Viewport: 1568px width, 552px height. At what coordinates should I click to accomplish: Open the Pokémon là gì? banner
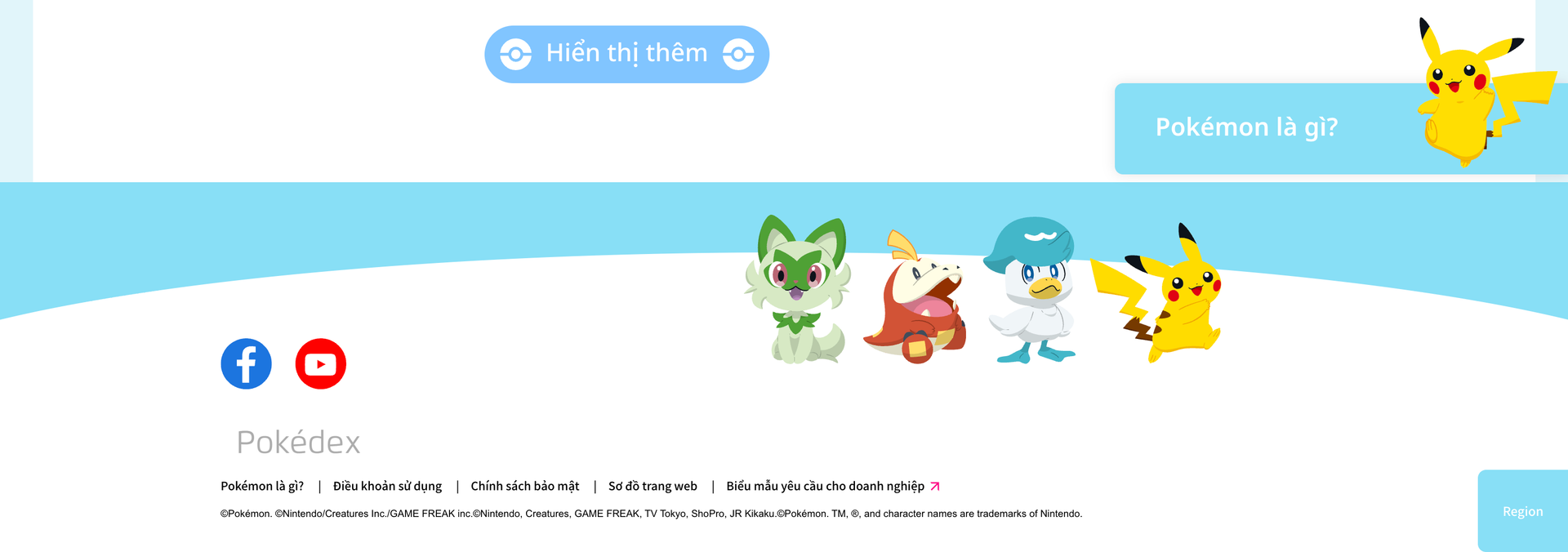click(x=1341, y=128)
